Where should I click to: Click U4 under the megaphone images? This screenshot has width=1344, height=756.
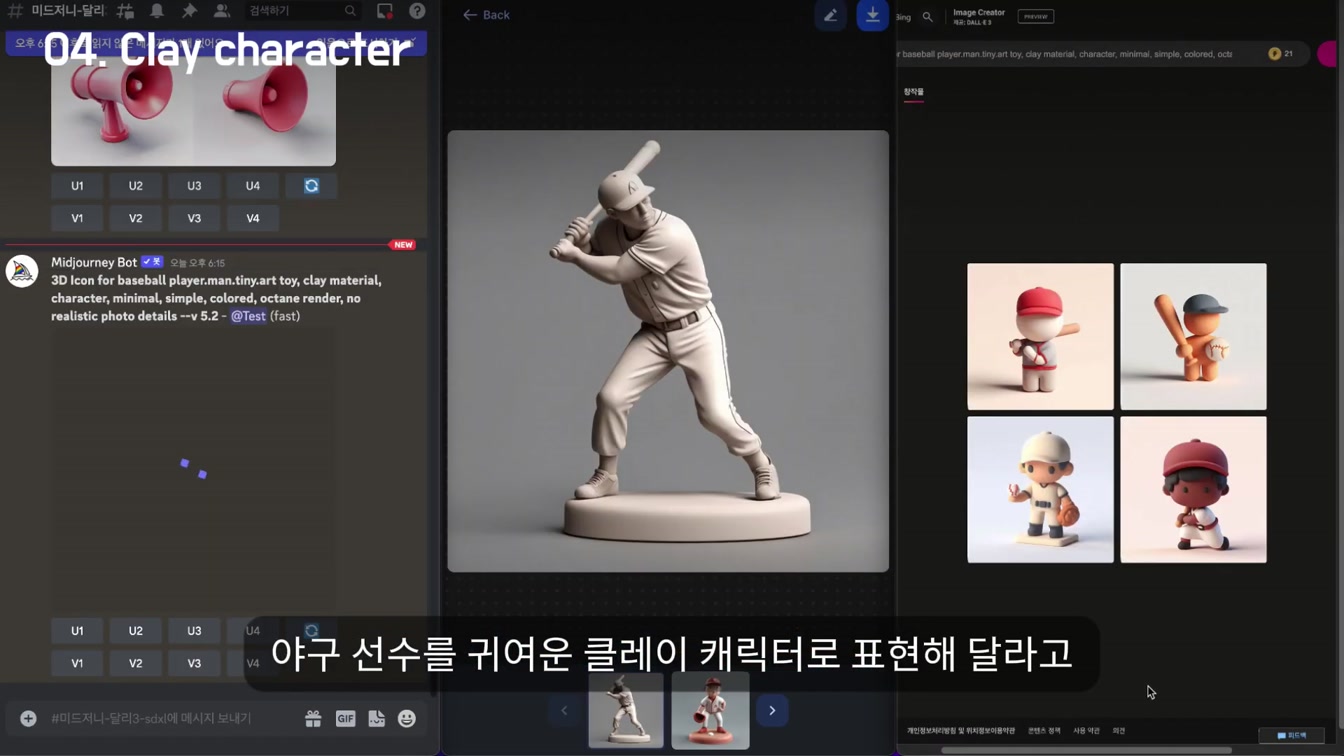253,186
